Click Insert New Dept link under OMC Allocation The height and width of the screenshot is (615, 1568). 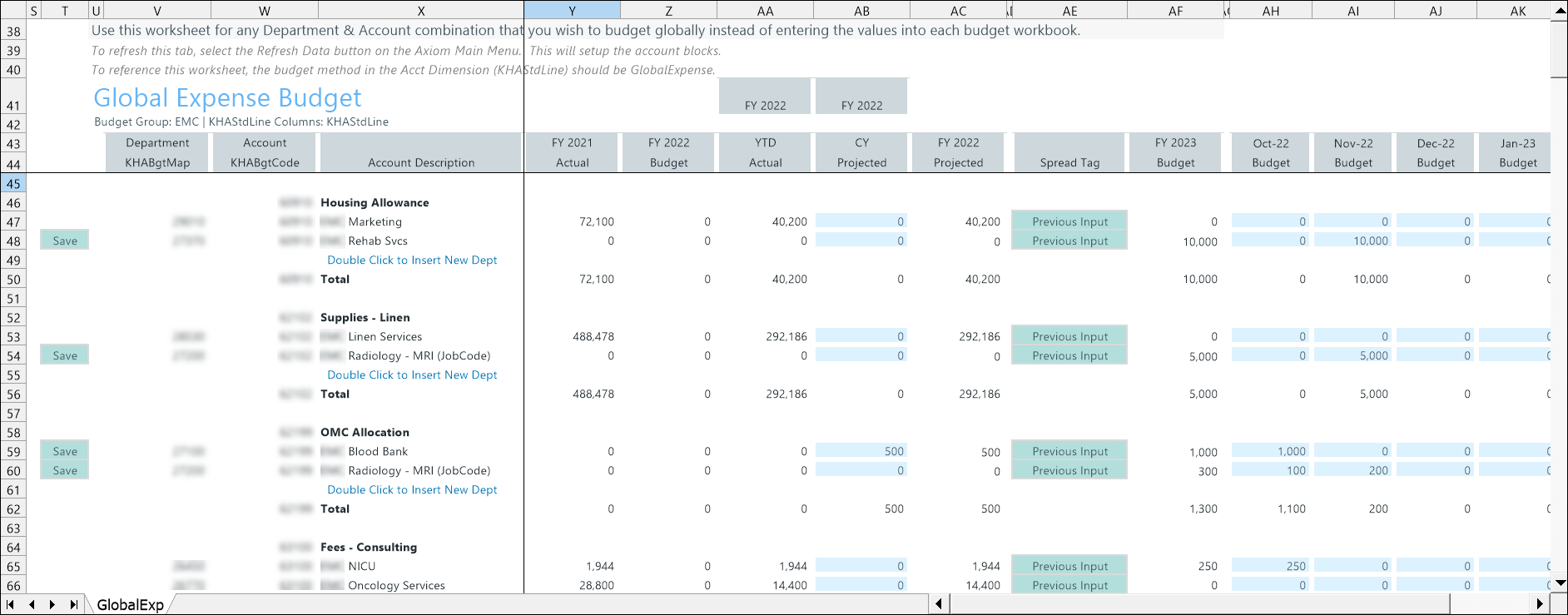pyautogui.click(x=412, y=489)
